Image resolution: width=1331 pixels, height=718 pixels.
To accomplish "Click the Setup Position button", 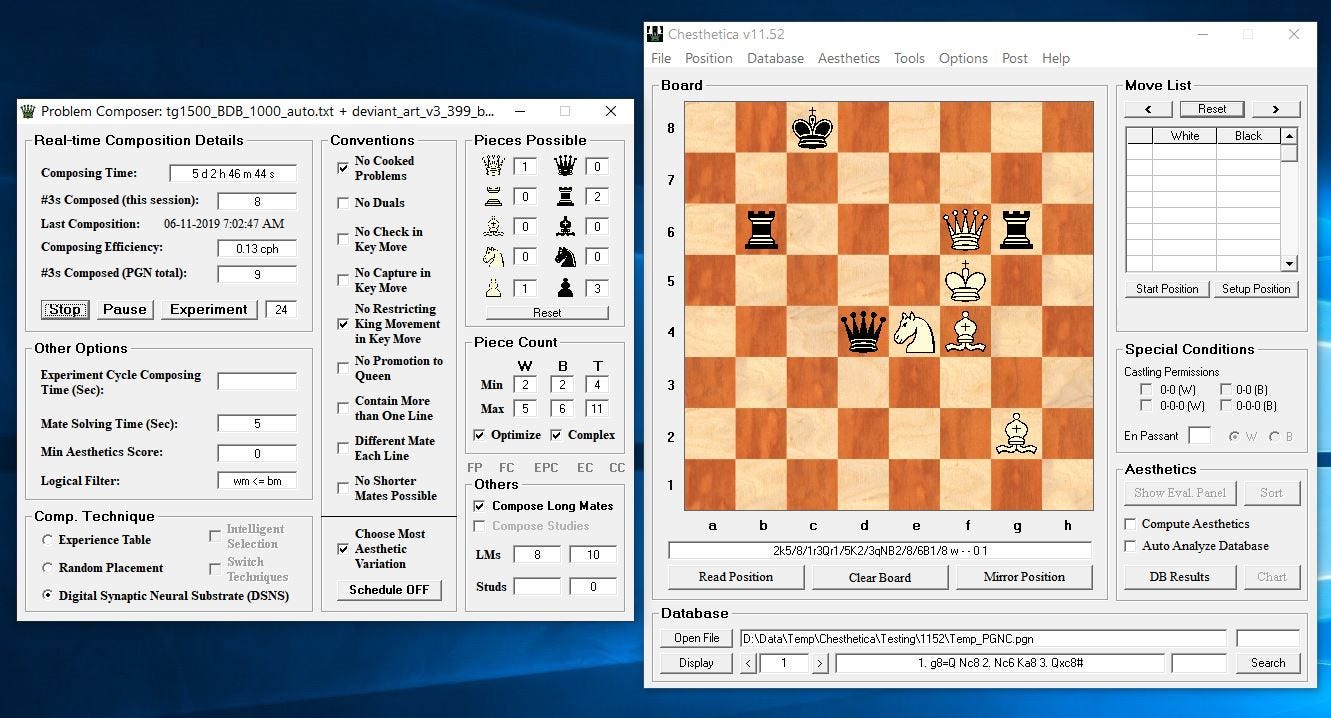I will tap(1257, 289).
